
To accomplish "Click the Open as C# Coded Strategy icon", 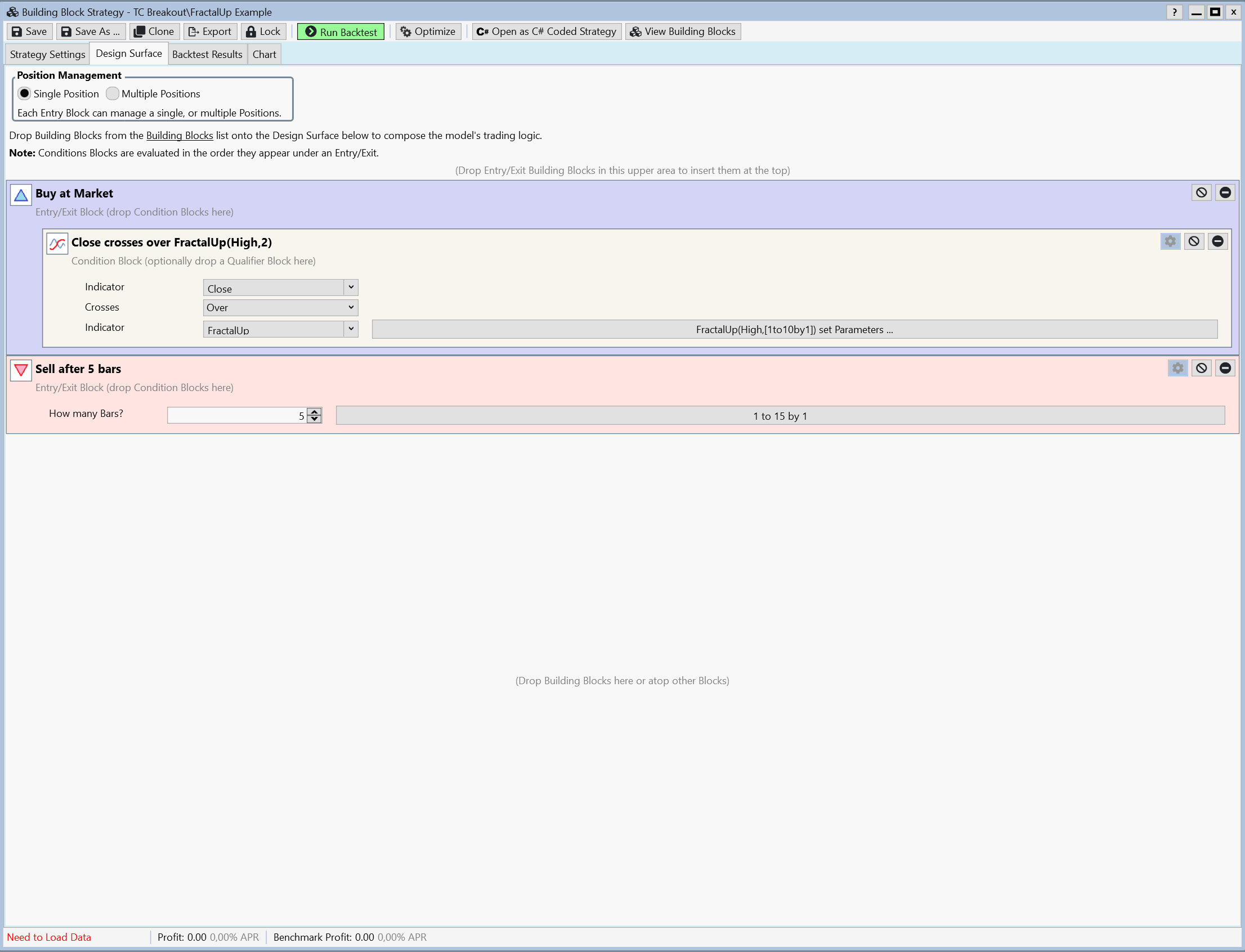I will coord(545,31).
